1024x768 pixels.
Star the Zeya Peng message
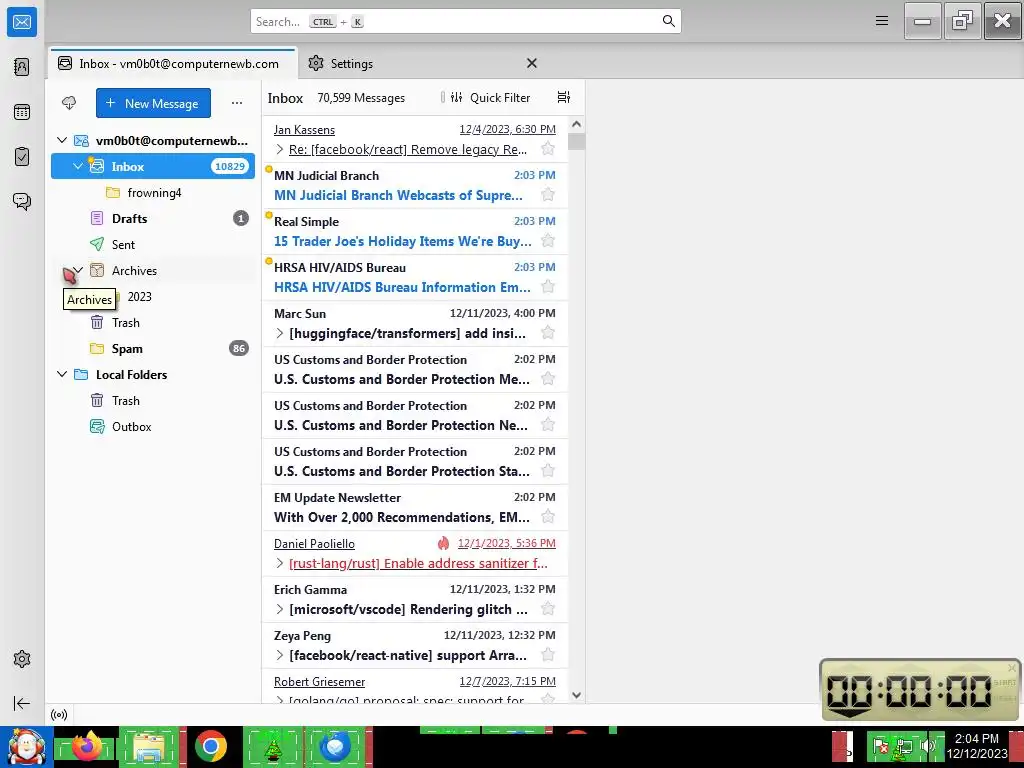[x=548, y=655]
